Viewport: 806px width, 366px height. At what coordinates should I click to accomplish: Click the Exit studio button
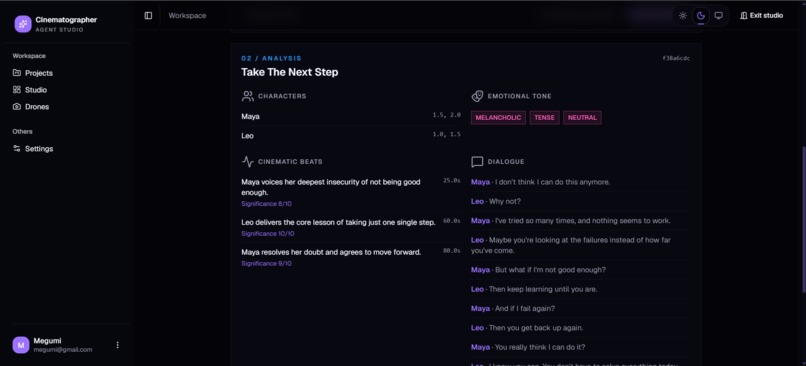click(x=761, y=15)
